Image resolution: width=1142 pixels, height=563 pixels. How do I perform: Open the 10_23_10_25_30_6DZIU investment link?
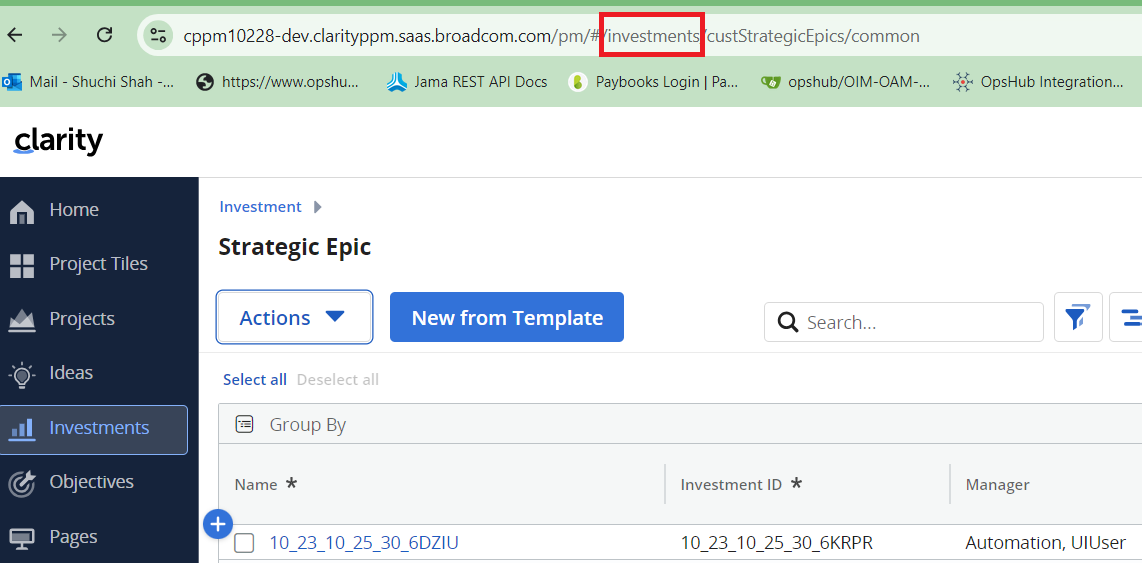pyautogui.click(x=364, y=543)
